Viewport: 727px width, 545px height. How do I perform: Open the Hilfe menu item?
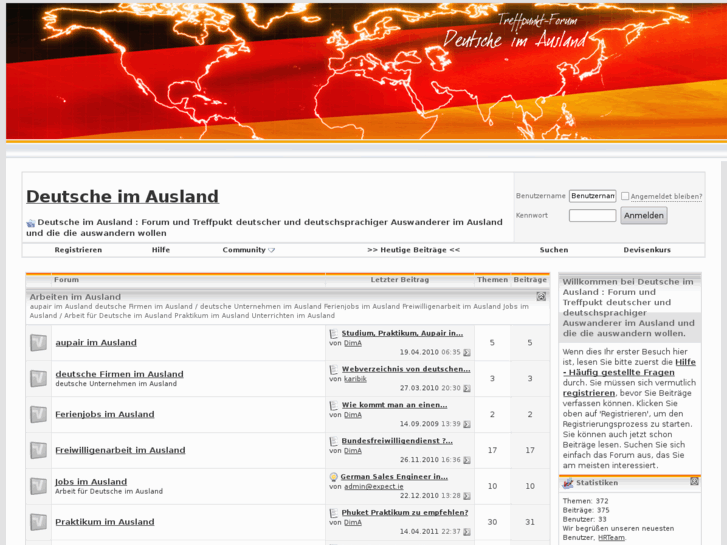pyautogui.click(x=161, y=250)
